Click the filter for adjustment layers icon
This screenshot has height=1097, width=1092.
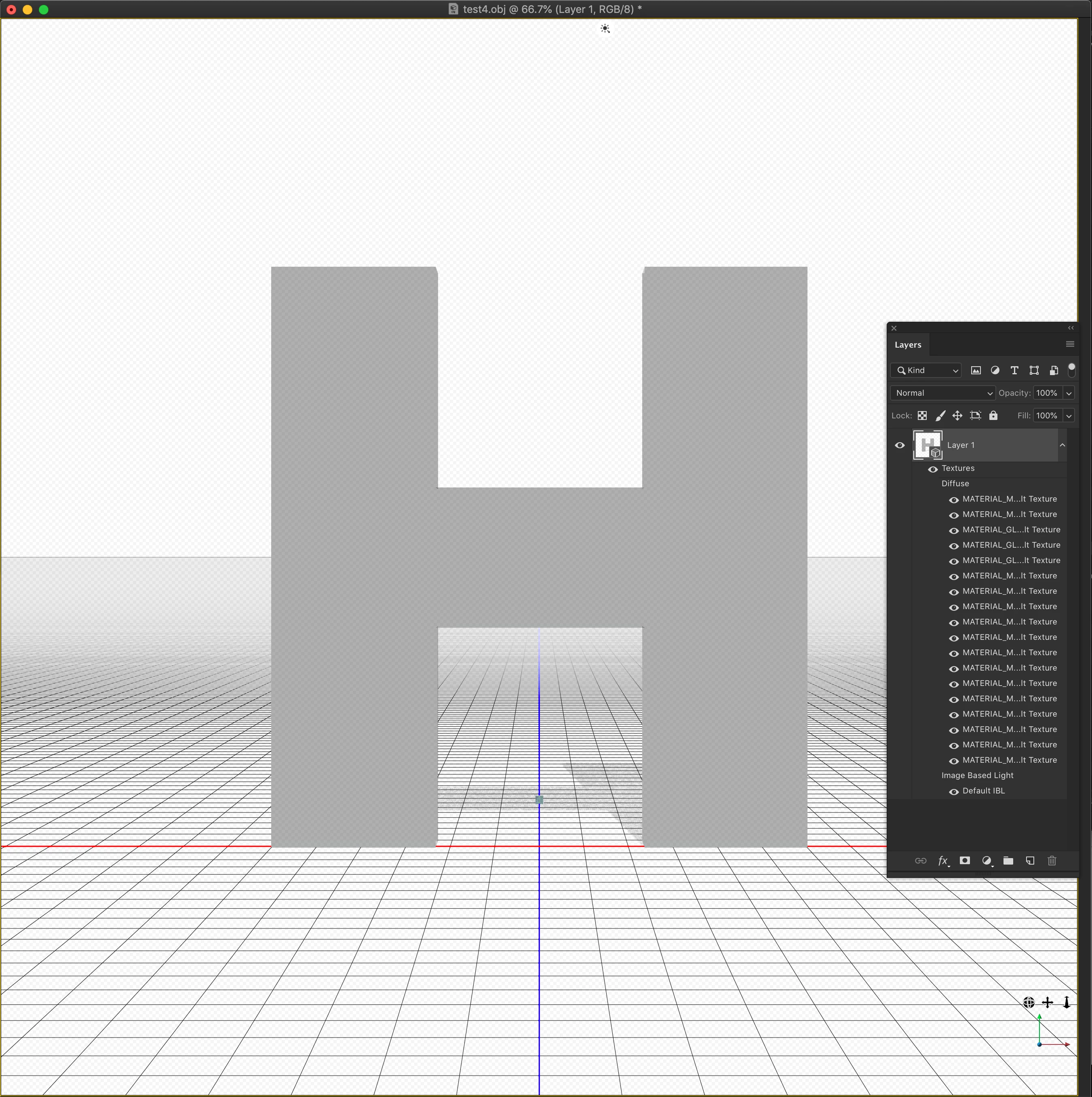[995, 370]
